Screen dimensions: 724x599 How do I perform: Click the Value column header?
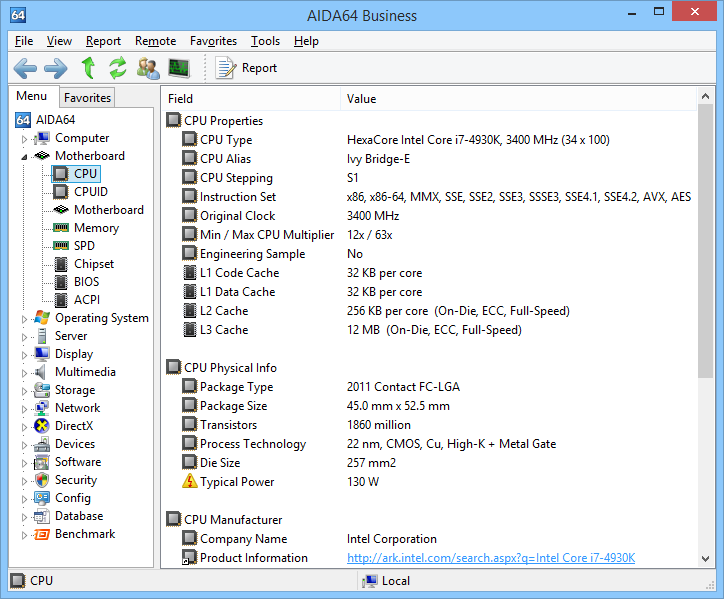click(361, 99)
